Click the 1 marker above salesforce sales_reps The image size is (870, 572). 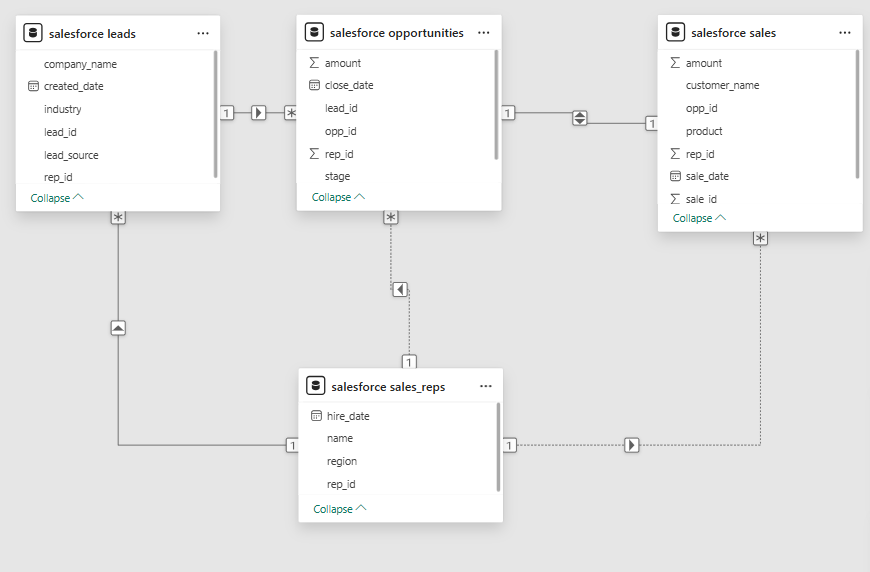[409, 362]
